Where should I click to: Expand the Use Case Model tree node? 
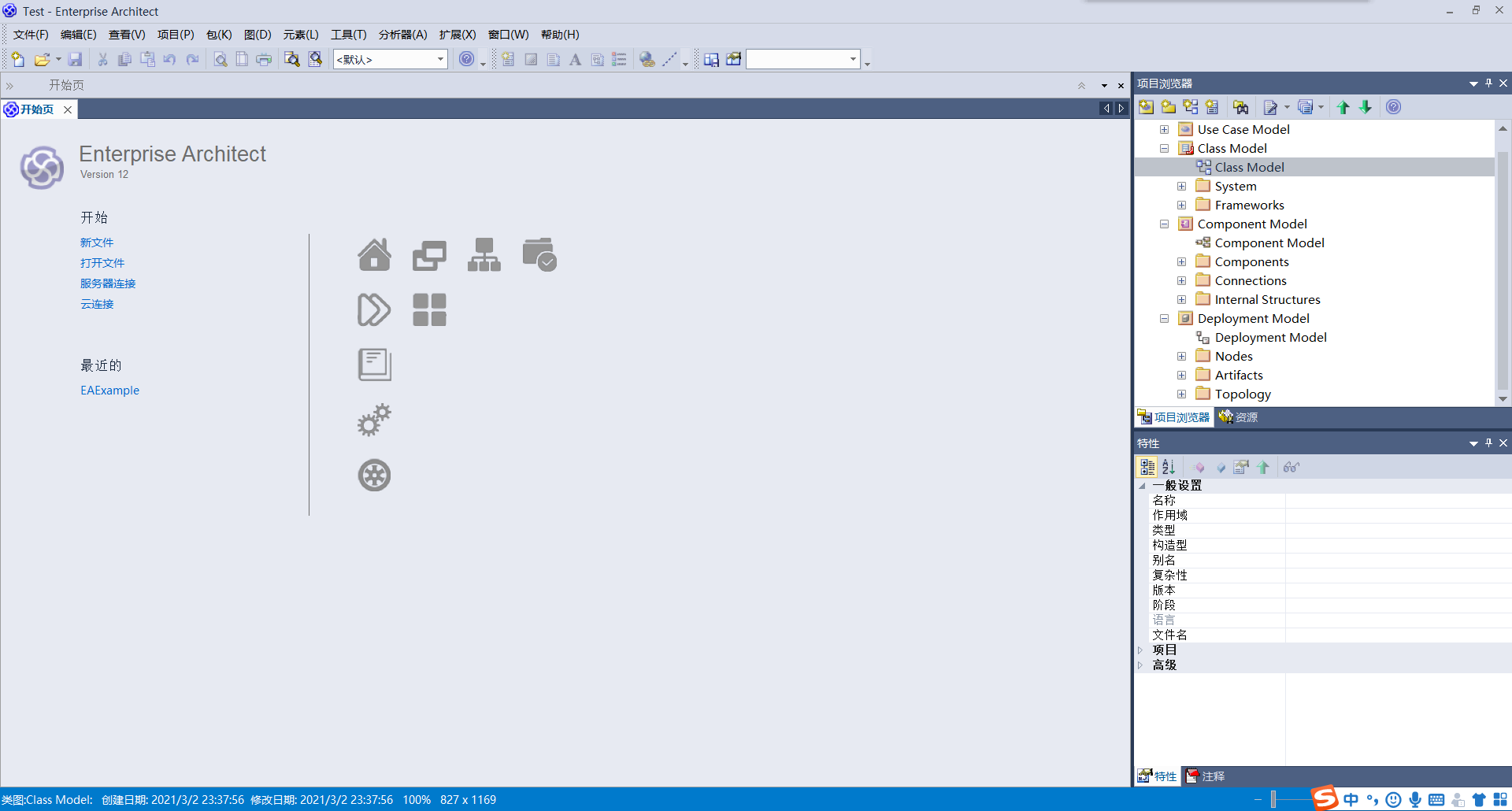tap(1164, 129)
